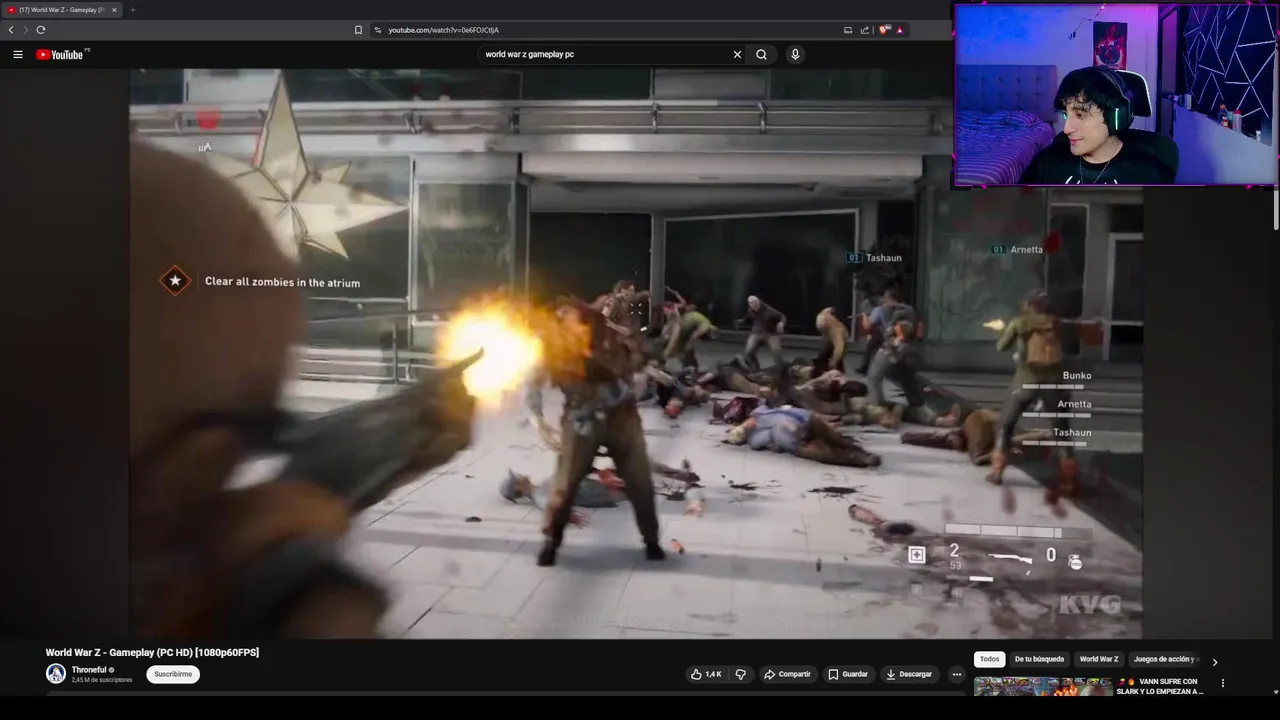Open site settings icon before URL

coord(378,30)
